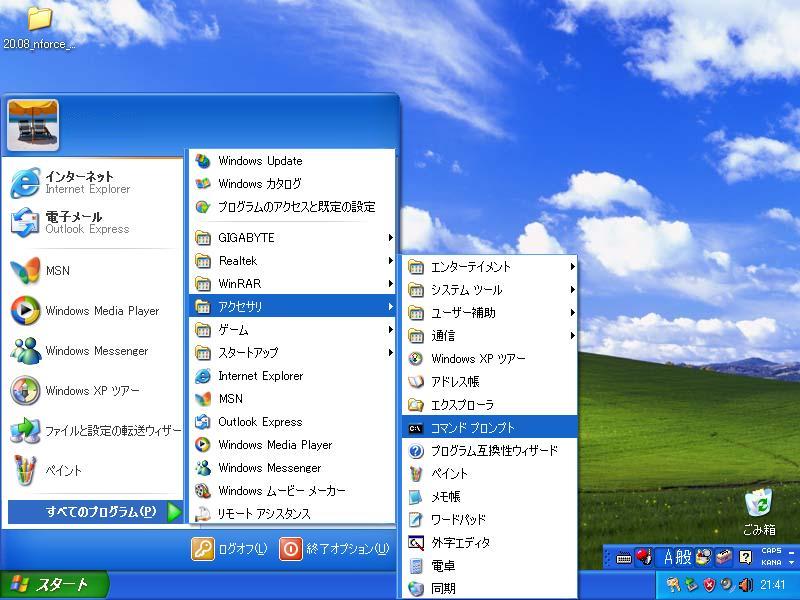The image size is (800, 600).
Task: Open アドレス帳 from accessories
Action: tap(490, 382)
